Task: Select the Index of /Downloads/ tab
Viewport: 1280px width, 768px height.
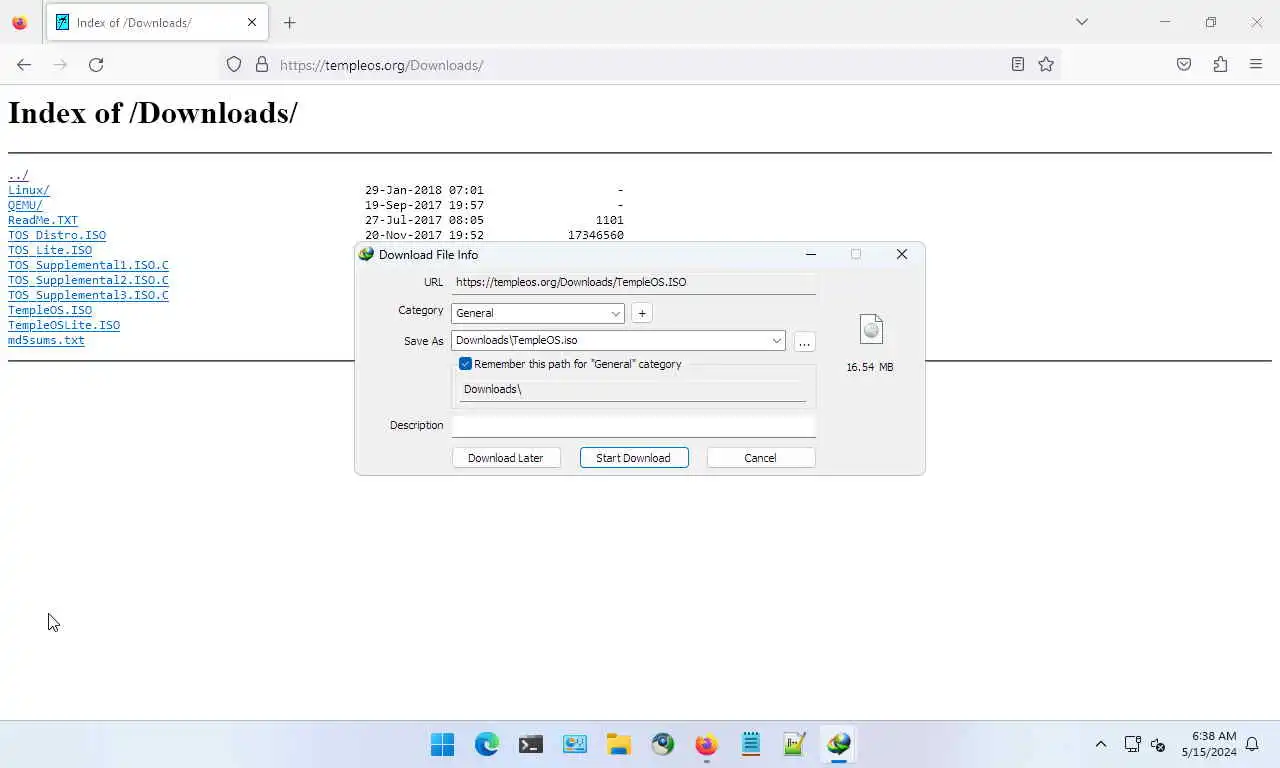Action: [157, 22]
